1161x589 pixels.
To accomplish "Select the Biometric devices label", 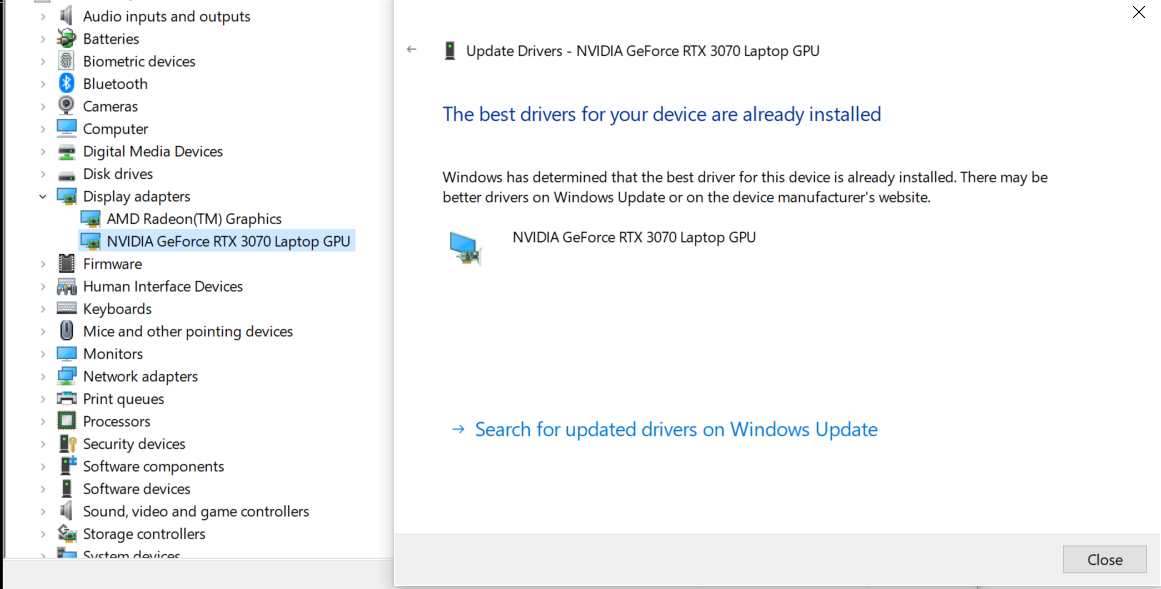I will point(139,61).
